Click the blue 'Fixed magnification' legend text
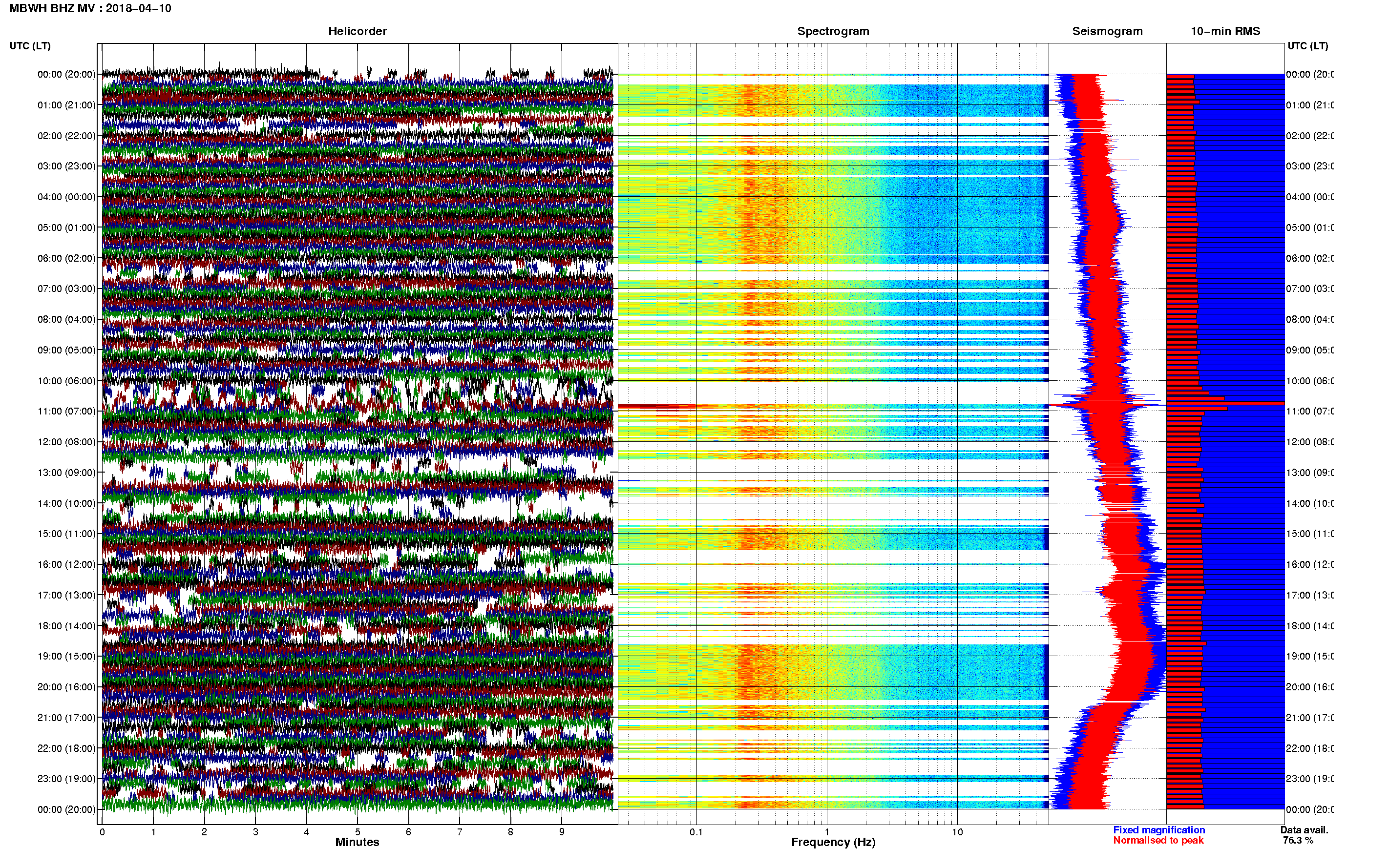The width and height of the screenshot is (1389, 868). click(x=1159, y=830)
